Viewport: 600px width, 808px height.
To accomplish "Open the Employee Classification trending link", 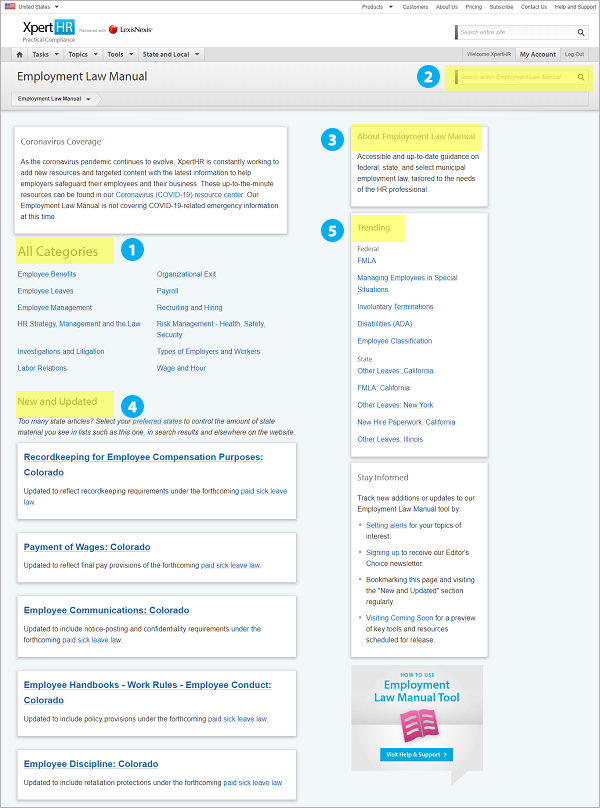I will coord(394,341).
